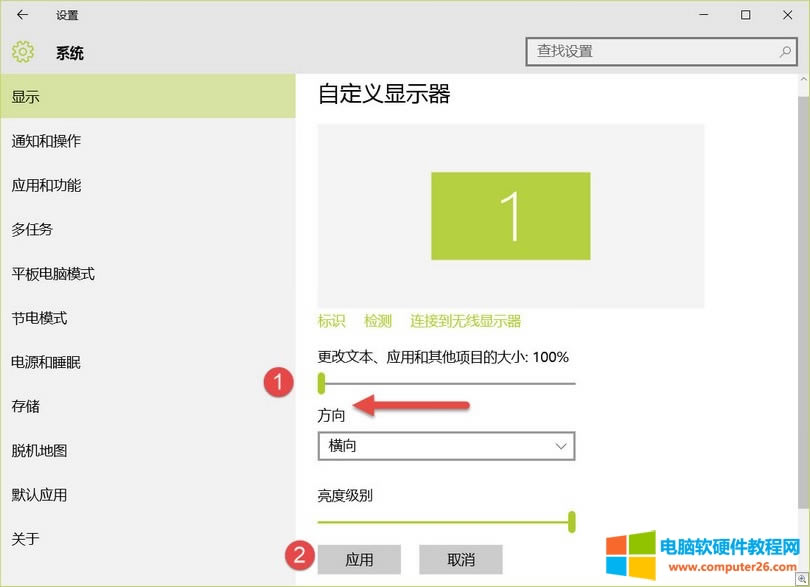Click the 应用 button
Image resolution: width=810 pixels, height=587 pixels.
[x=359, y=559]
